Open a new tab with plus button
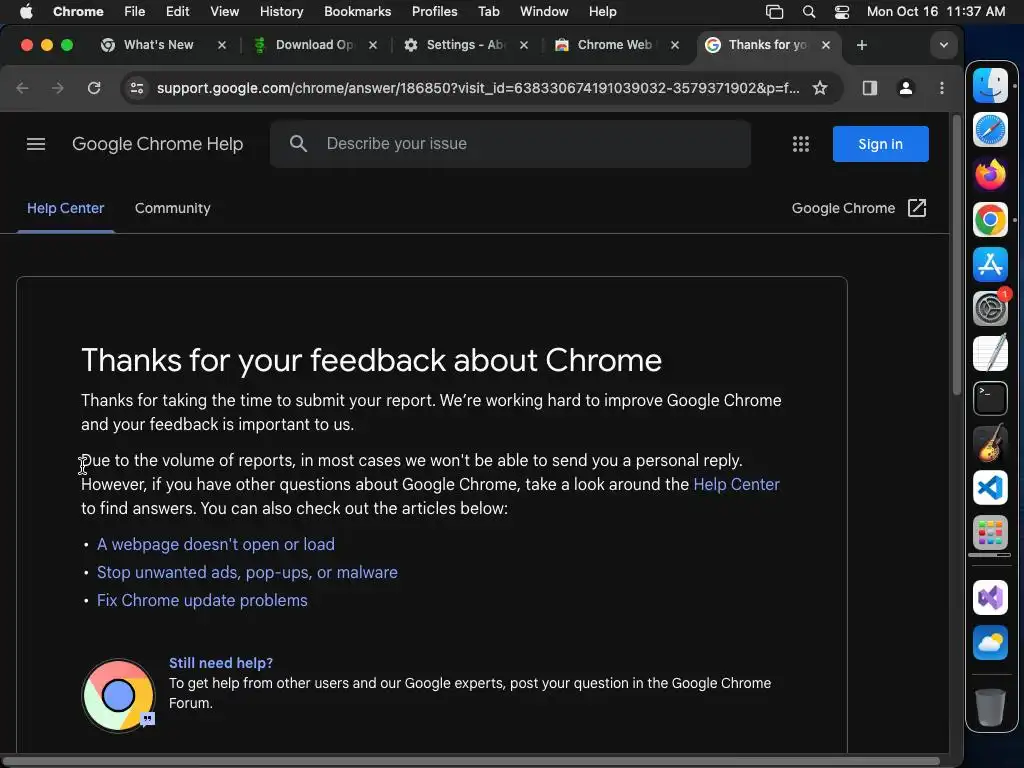Screen dimensions: 1024x768 point(861,45)
